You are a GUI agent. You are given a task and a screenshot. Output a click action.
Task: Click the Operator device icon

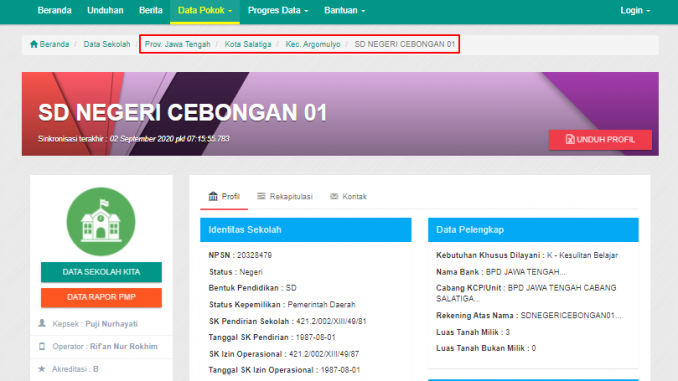(x=42, y=346)
